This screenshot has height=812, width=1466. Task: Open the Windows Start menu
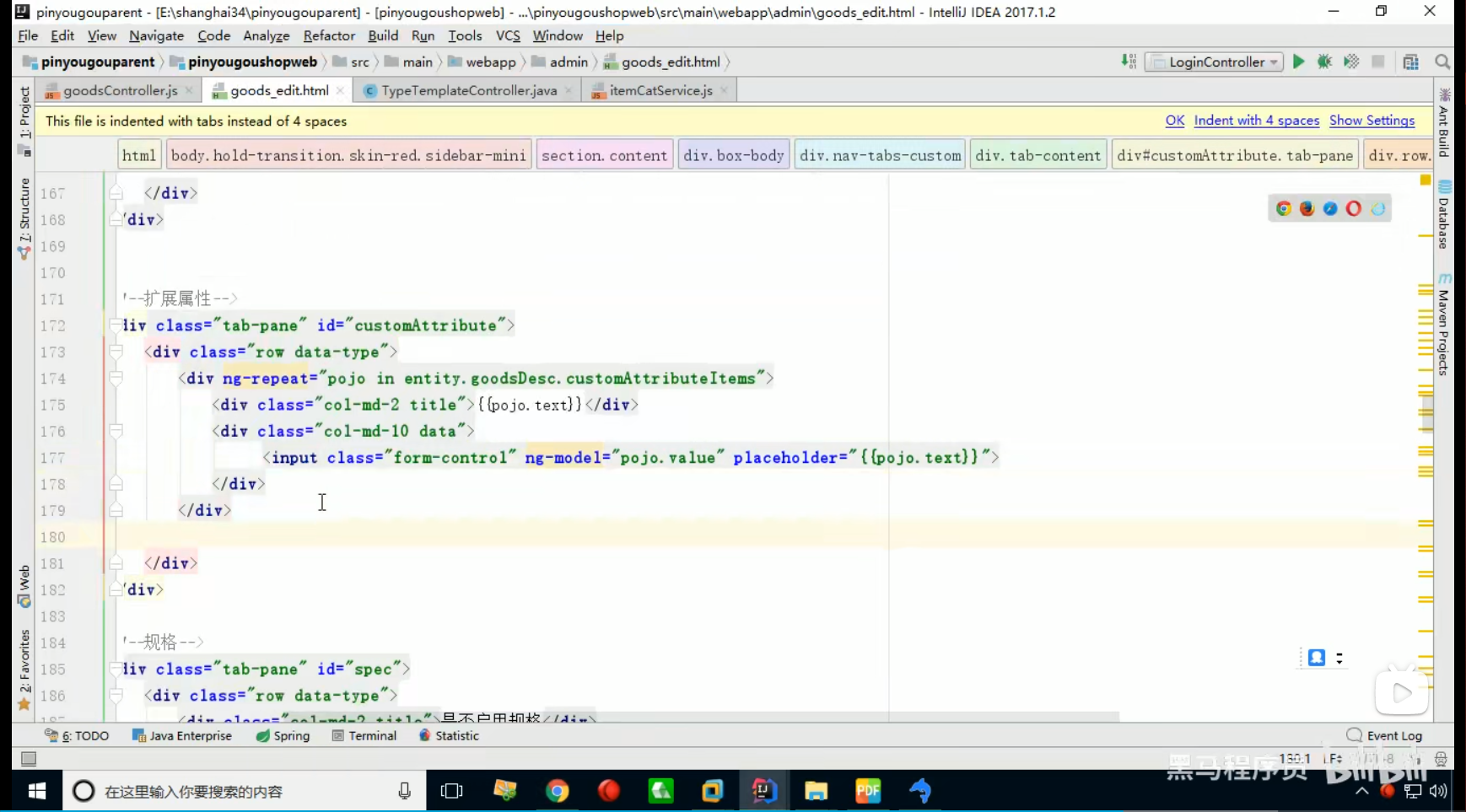(37, 791)
